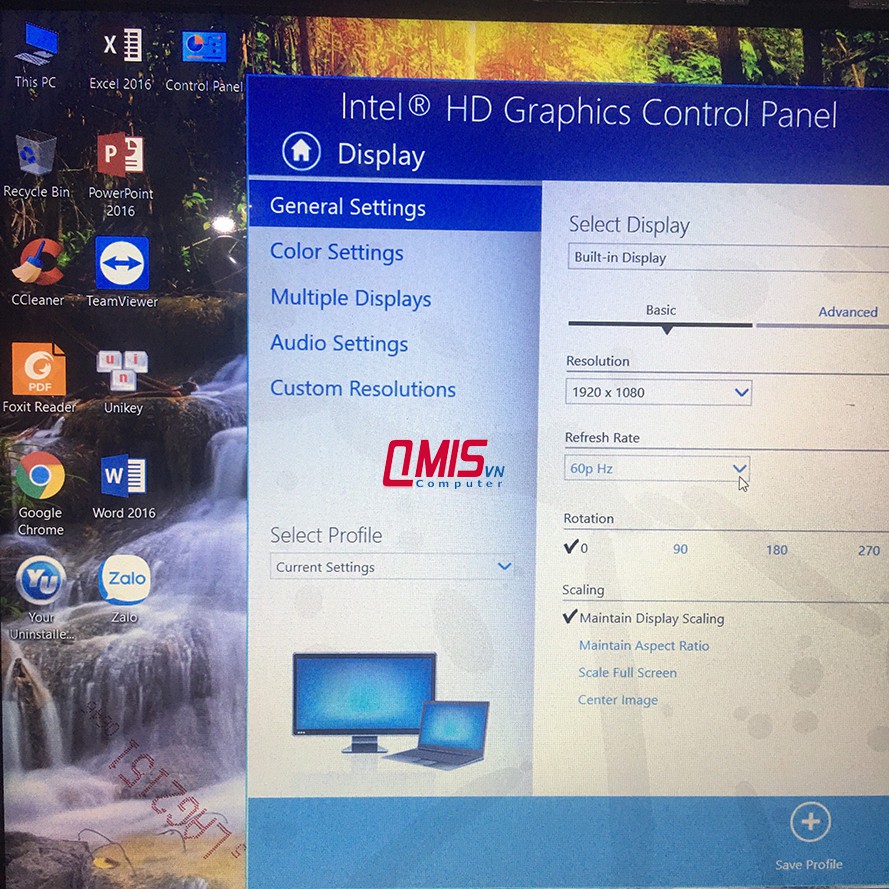Viewport: 889px width, 889px height.
Task: Launch Excel 2016 from the desktop
Action: pyautogui.click(x=120, y=45)
